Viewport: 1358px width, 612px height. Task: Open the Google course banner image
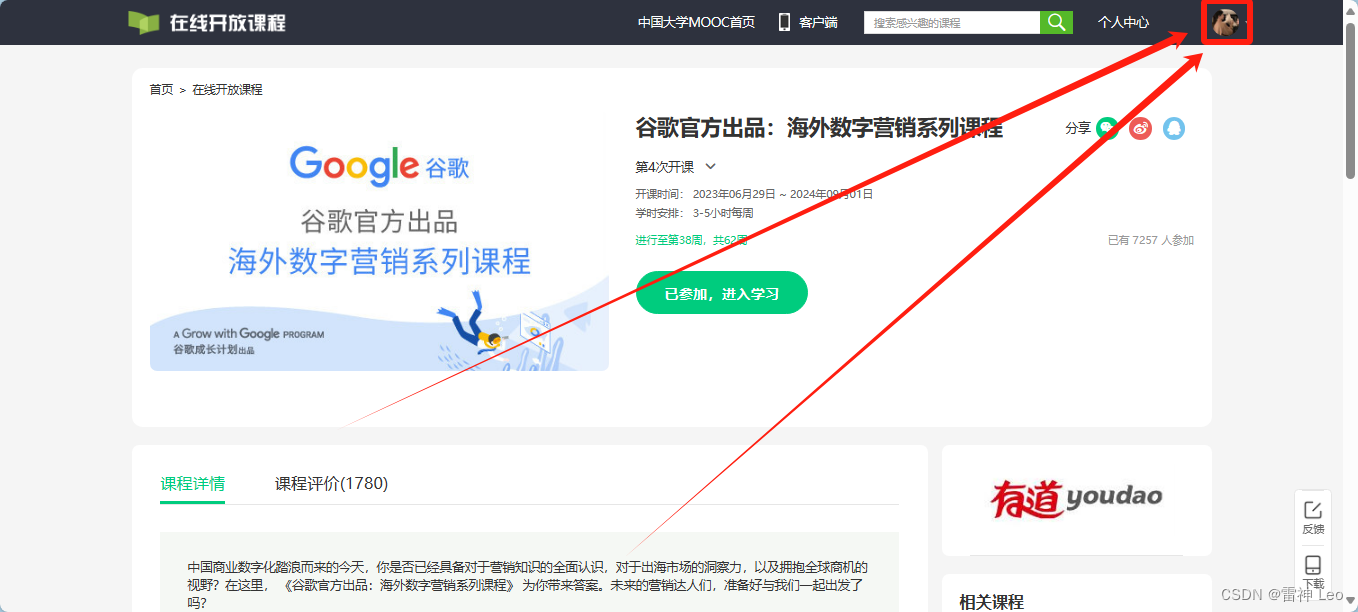379,243
